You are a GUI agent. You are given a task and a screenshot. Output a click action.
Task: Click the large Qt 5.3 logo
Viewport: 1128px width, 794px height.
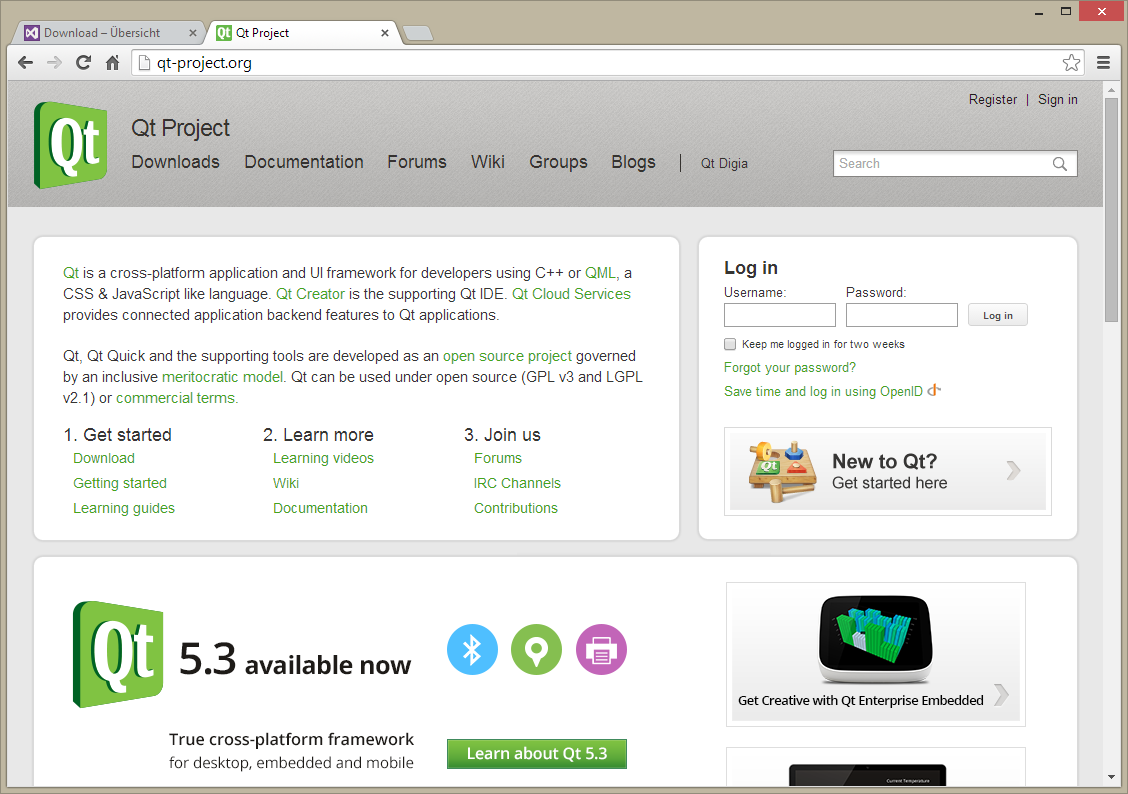(118, 654)
